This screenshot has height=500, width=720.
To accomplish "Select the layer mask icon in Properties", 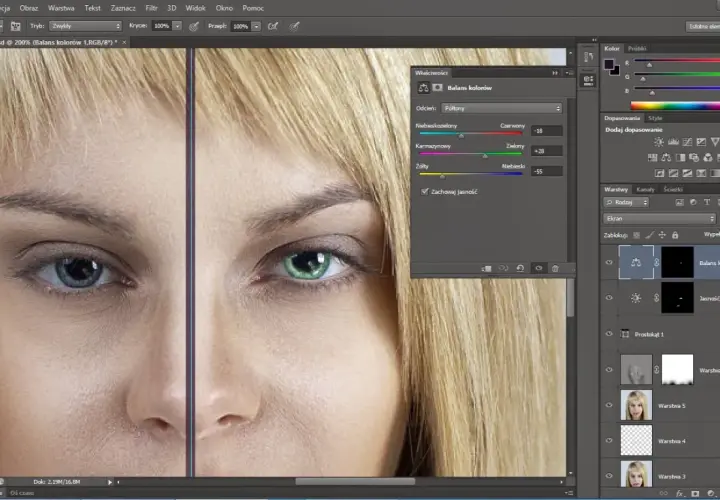I will (438, 87).
